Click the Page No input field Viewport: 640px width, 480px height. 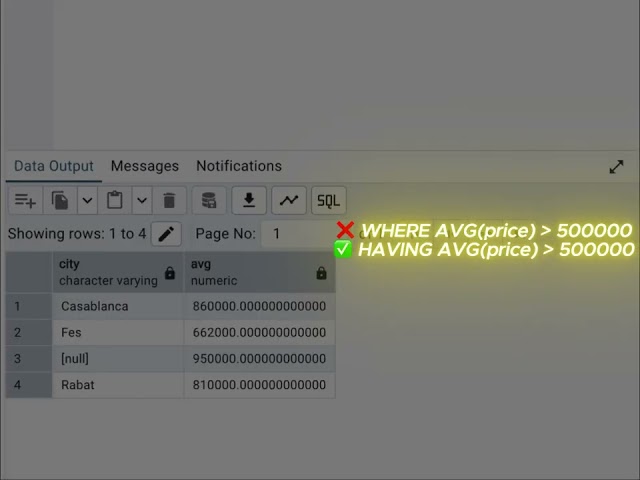[300, 234]
